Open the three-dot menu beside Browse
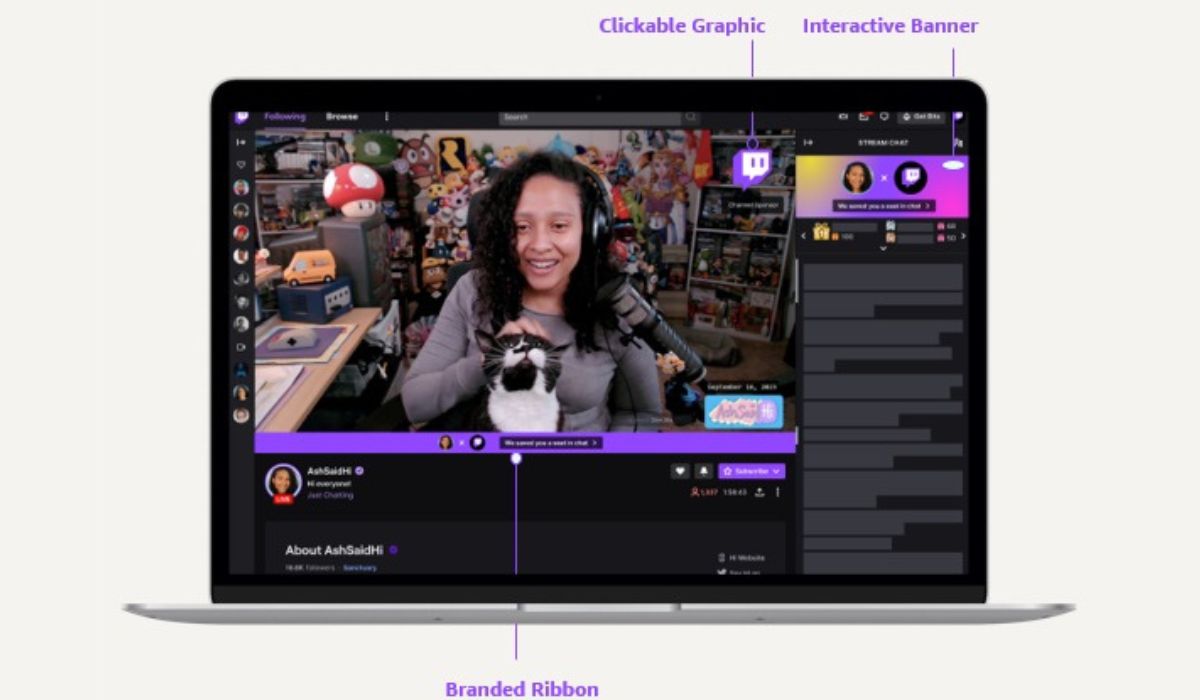Screen dimensions: 1200x700 click(387, 117)
